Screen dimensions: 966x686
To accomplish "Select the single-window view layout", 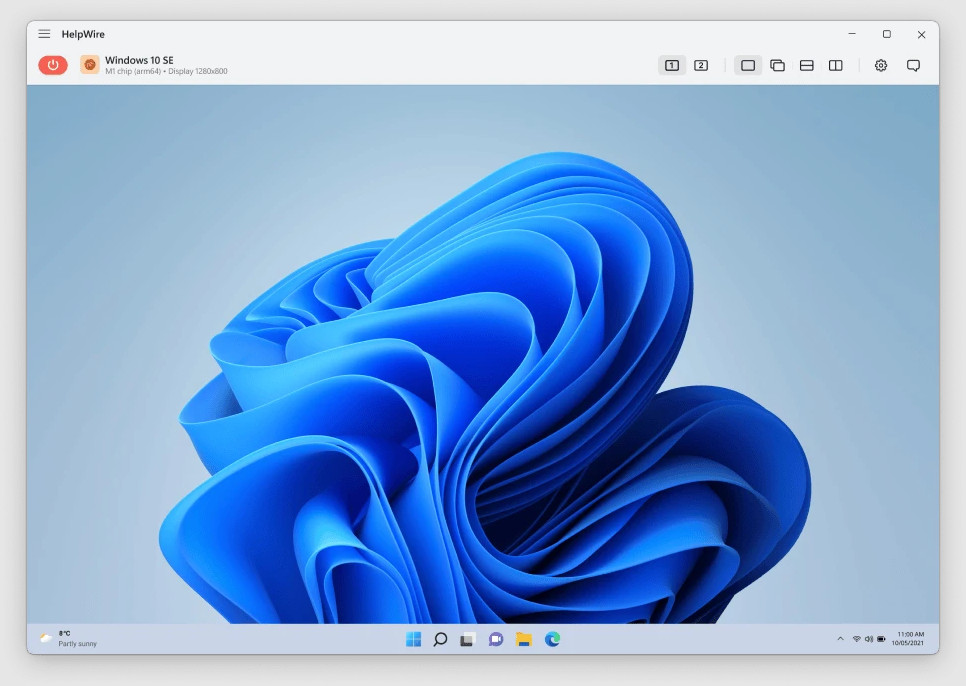I will [748, 65].
